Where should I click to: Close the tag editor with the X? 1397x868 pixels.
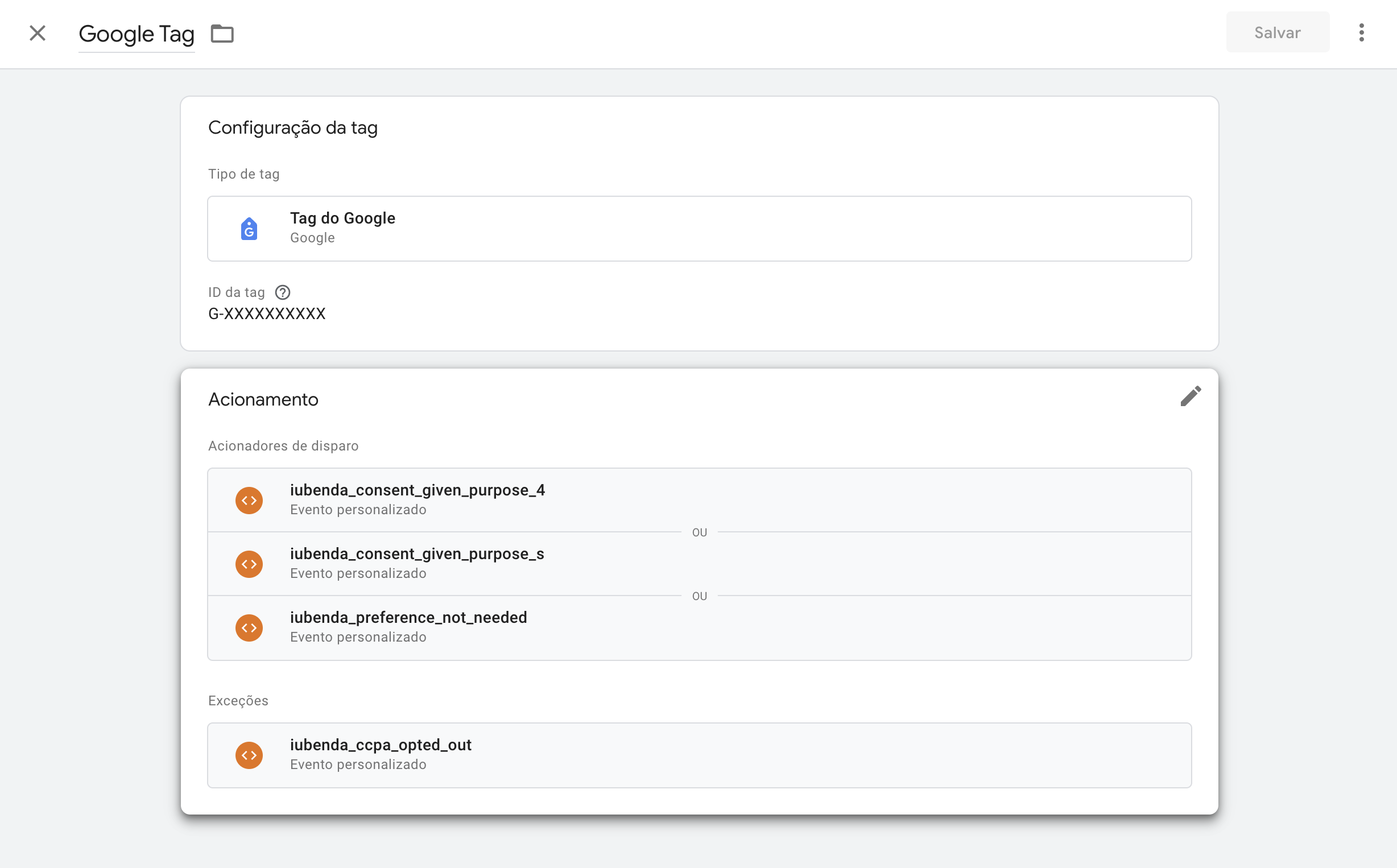pyautogui.click(x=37, y=34)
